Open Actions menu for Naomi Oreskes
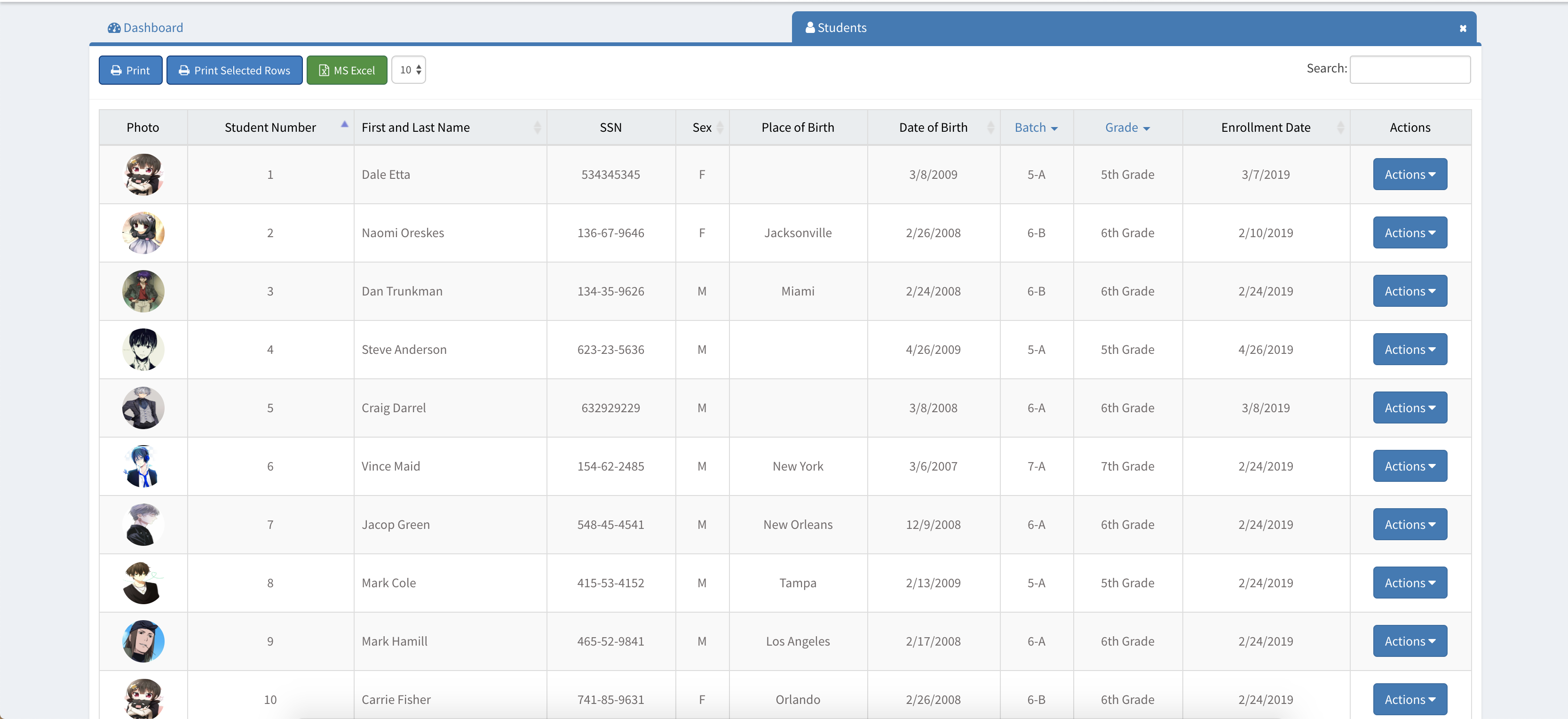 [x=1410, y=232]
